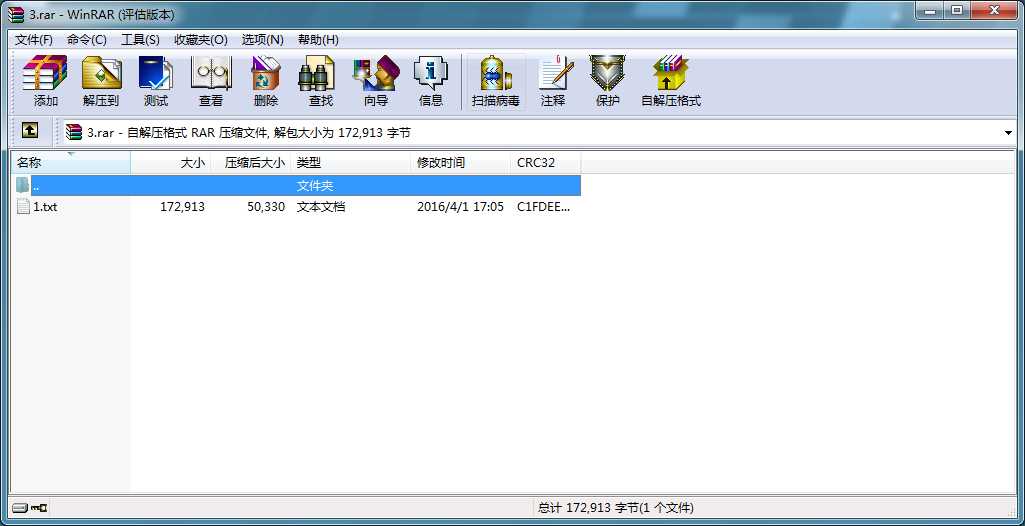Open the Tools (工具) menu
The image size is (1025, 526).
pyautogui.click(x=140, y=39)
